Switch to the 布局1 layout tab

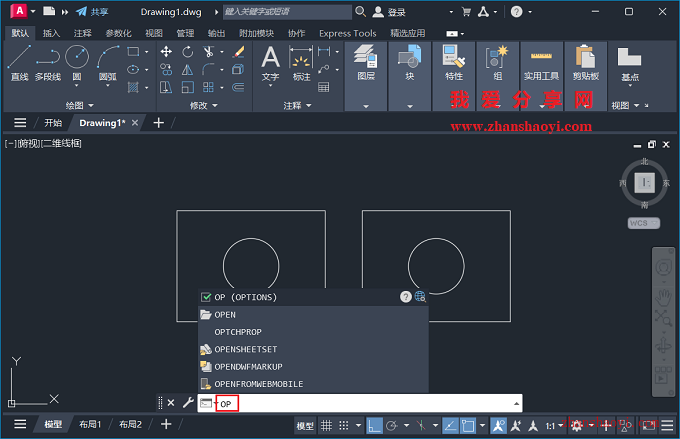pyautogui.click(x=90, y=424)
